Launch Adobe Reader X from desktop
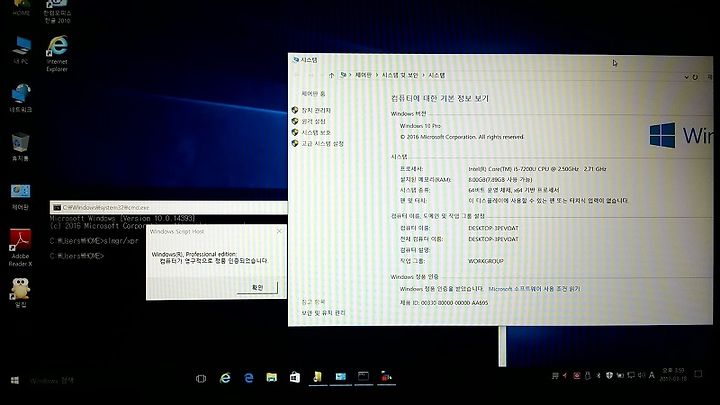 (x=20, y=247)
